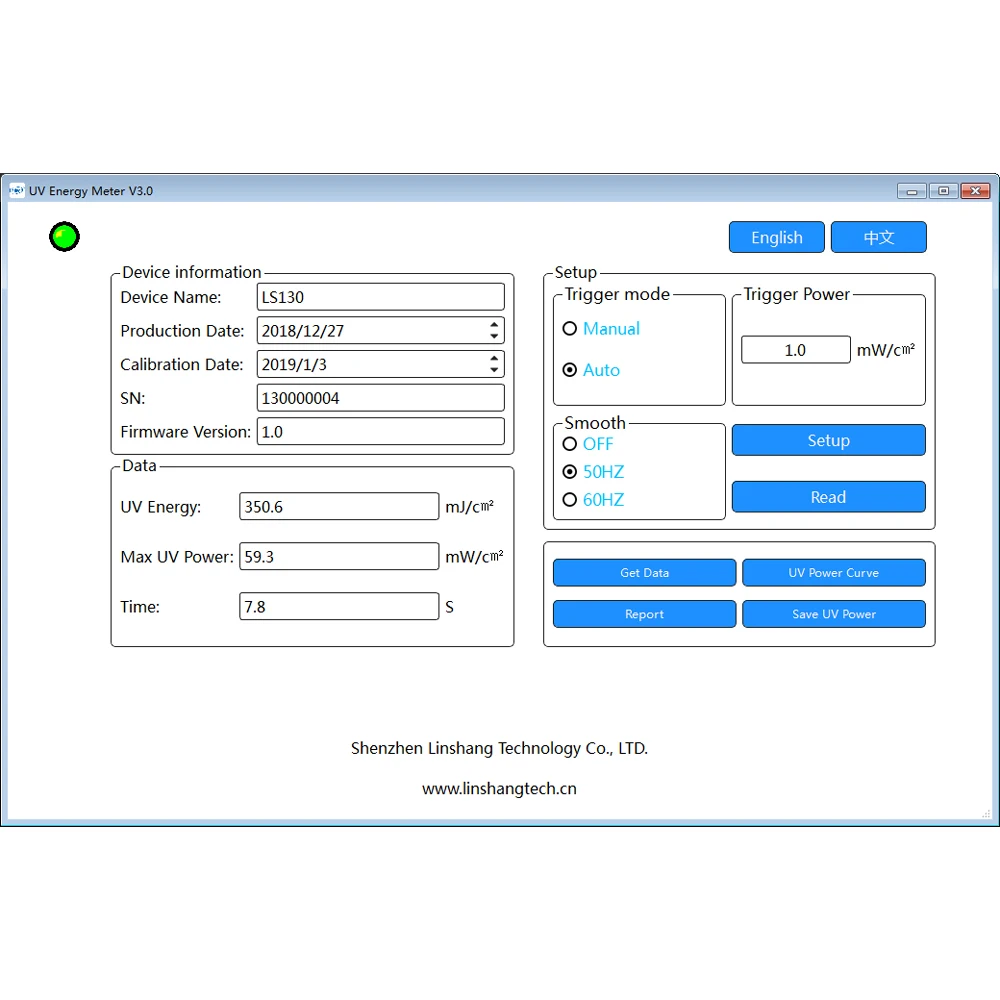This screenshot has width=1000, height=1000.
Task: Click Save UV Power button
Action: coord(834,614)
